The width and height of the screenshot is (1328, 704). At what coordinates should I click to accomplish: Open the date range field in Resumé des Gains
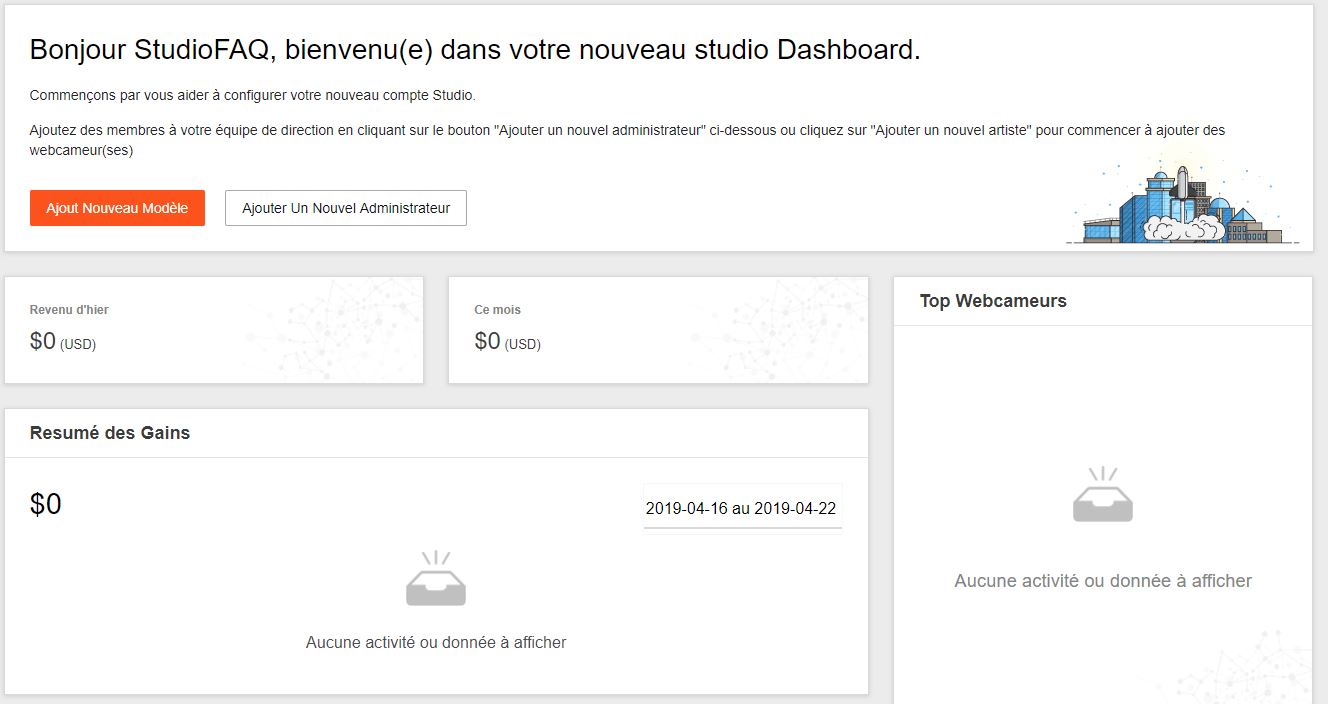[x=741, y=508]
